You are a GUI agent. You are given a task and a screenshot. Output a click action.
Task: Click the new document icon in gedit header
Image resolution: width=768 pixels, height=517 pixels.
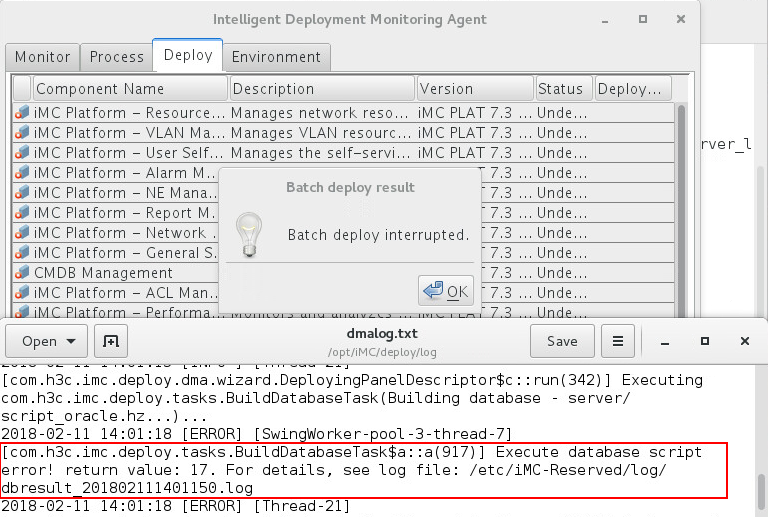click(x=111, y=341)
